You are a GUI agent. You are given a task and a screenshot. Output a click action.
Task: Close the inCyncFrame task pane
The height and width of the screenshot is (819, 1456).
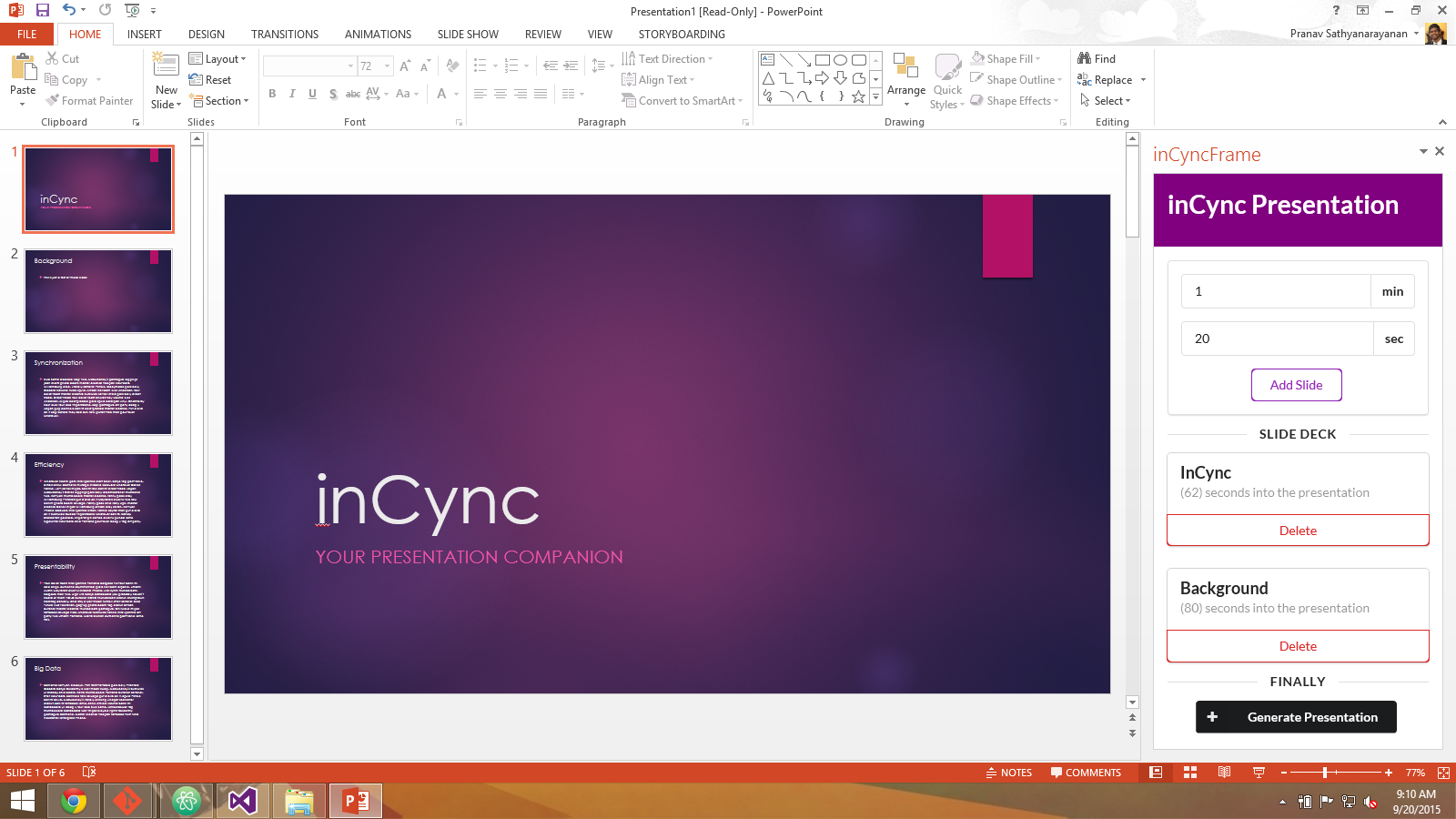(x=1440, y=151)
